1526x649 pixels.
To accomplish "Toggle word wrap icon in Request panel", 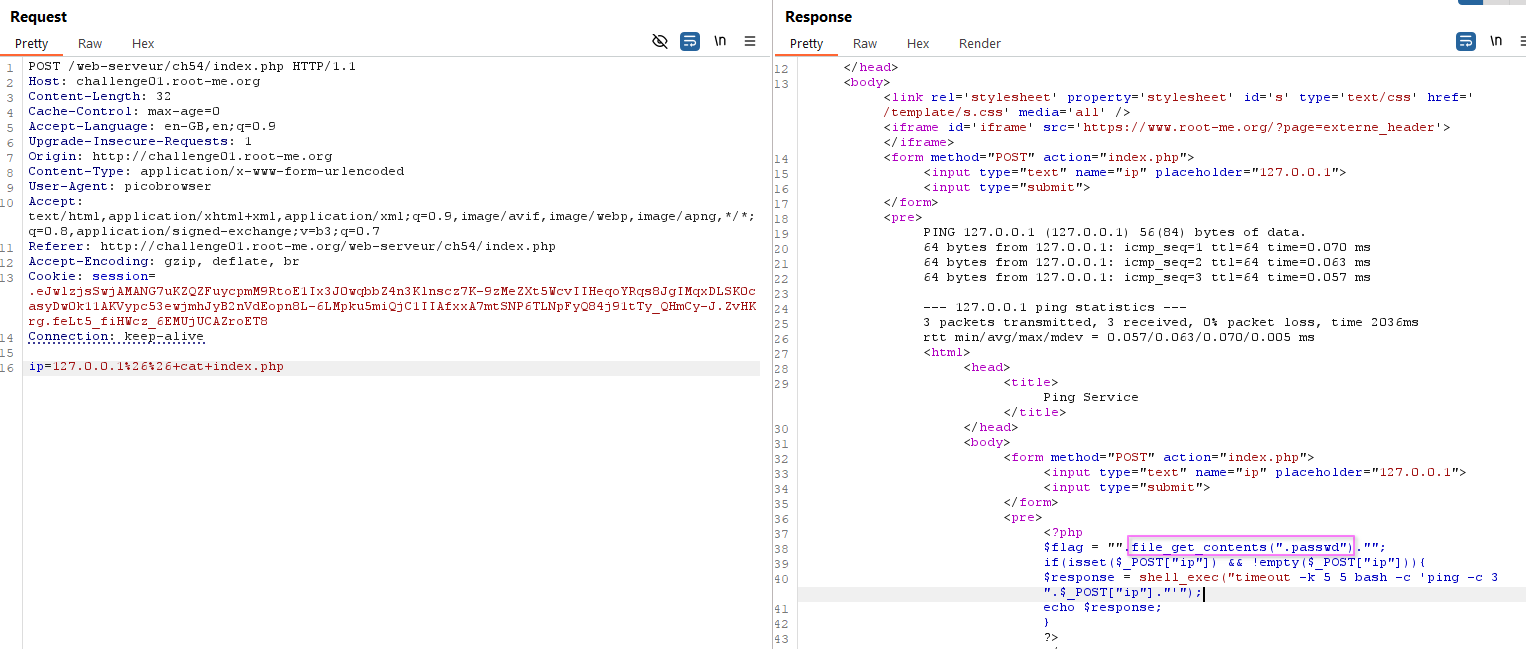I will (690, 41).
